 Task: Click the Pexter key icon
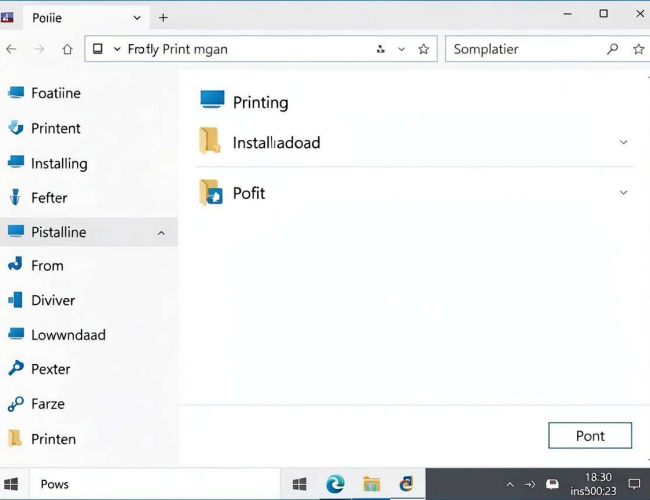coord(16,368)
